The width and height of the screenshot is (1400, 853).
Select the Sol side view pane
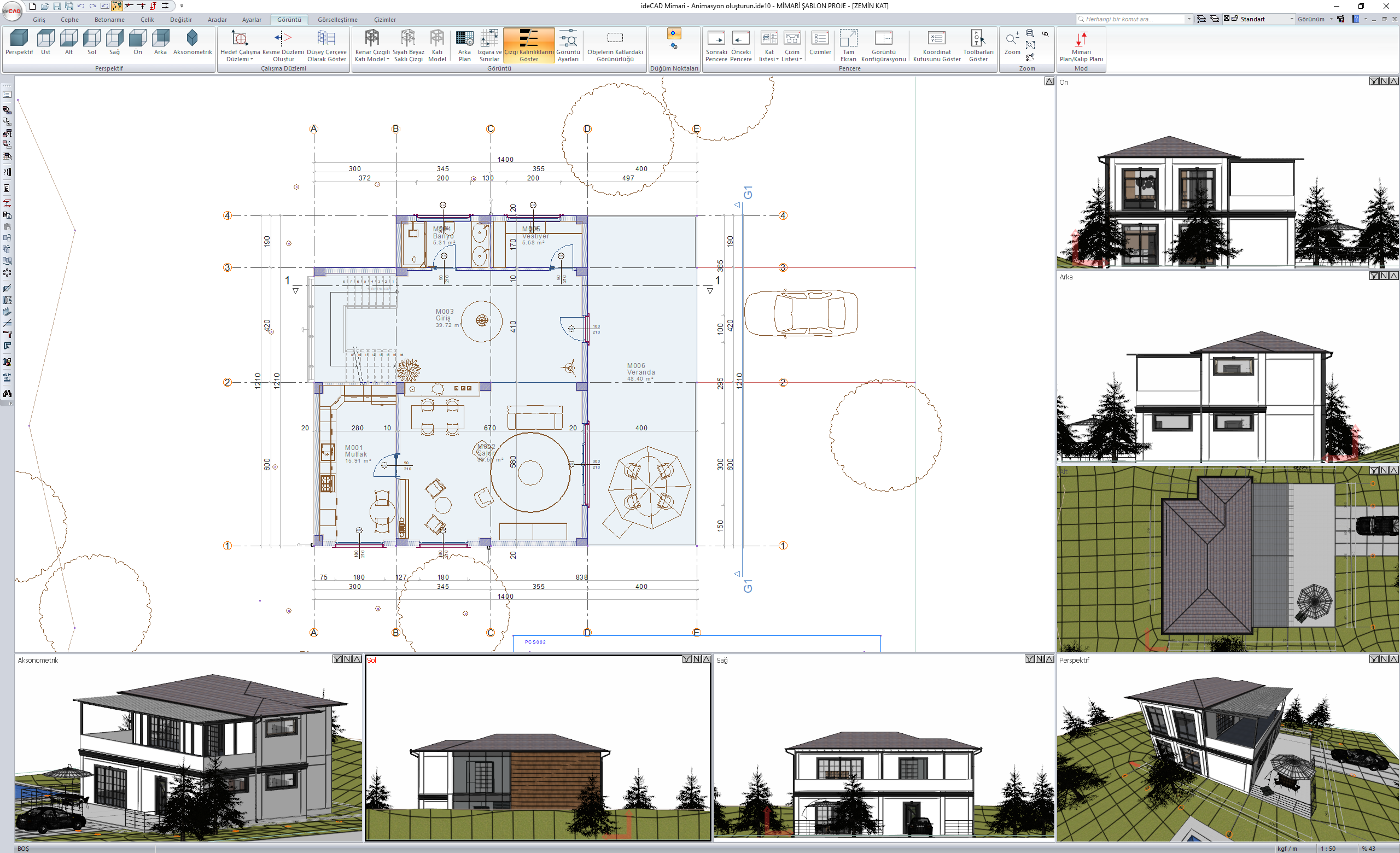tap(537, 750)
